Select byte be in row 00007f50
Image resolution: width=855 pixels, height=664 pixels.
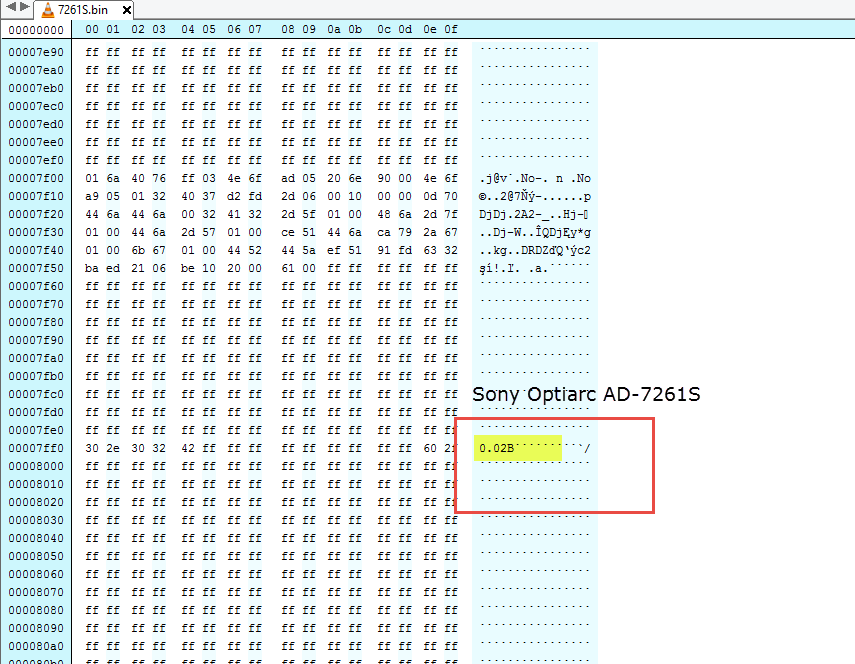click(188, 268)
